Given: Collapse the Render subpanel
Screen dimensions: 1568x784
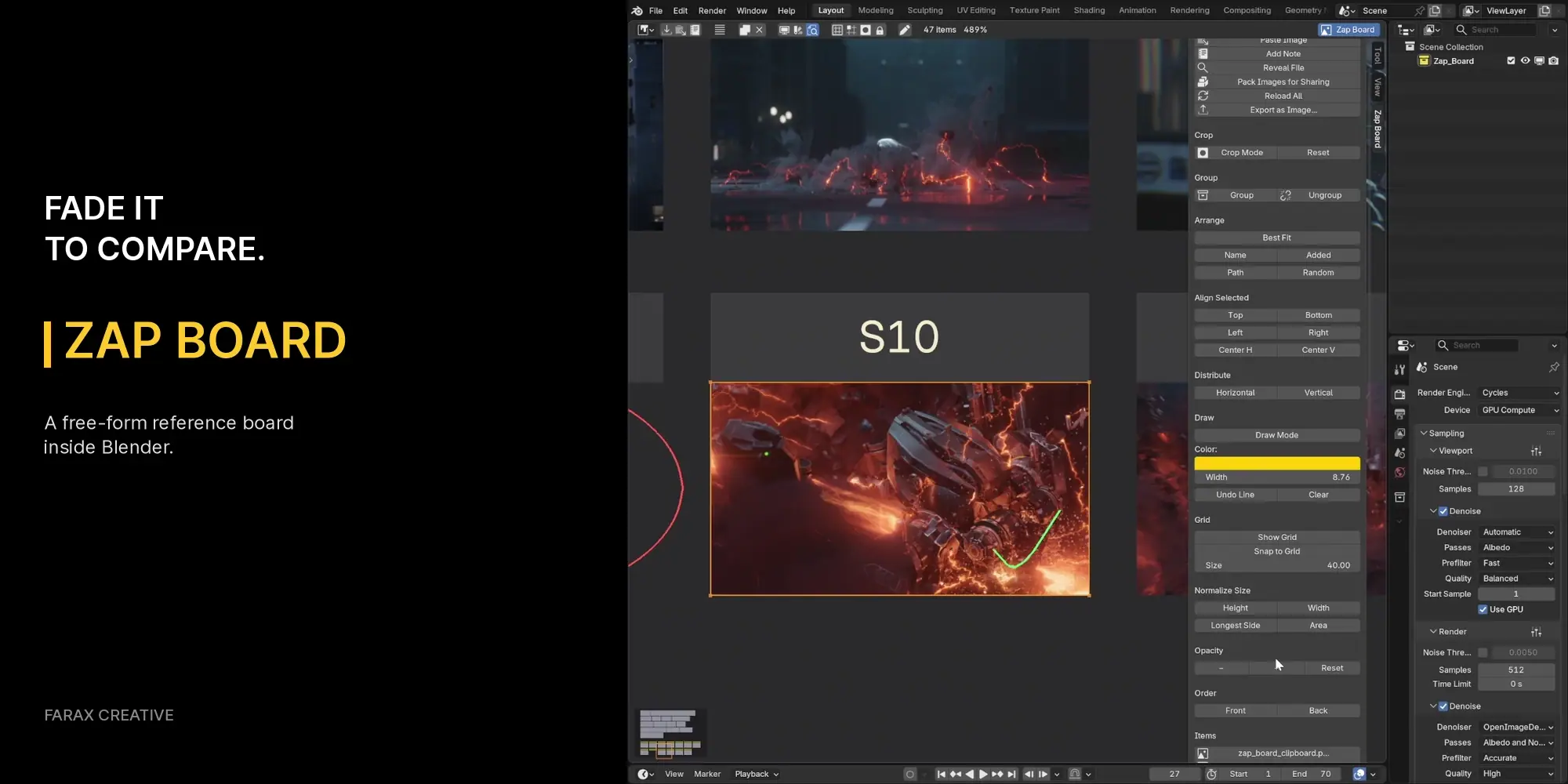Looking at the screenshot, I should pyautogui.click(x=1433, y=632).
